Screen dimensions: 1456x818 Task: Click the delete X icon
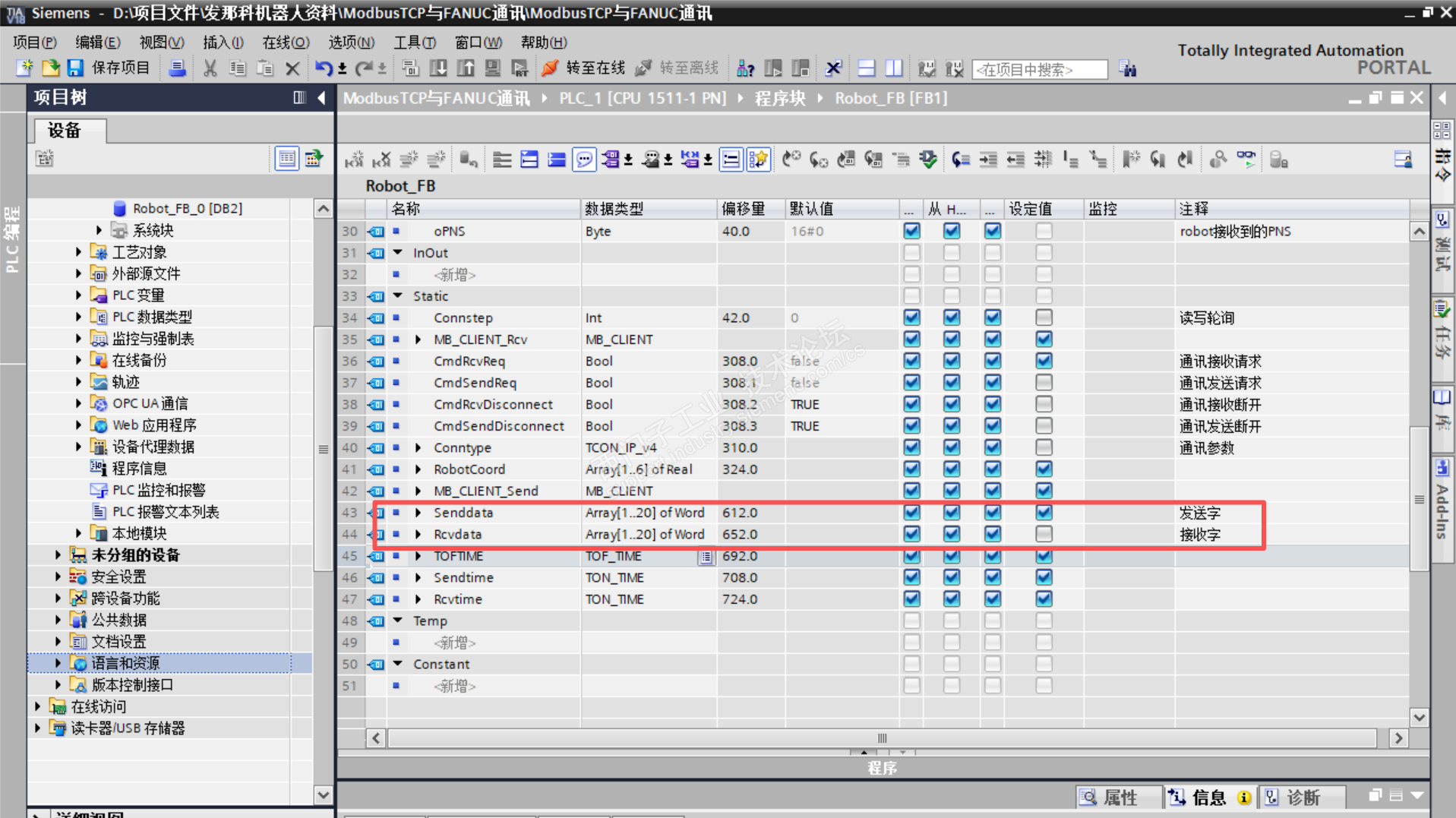[292, 69]
